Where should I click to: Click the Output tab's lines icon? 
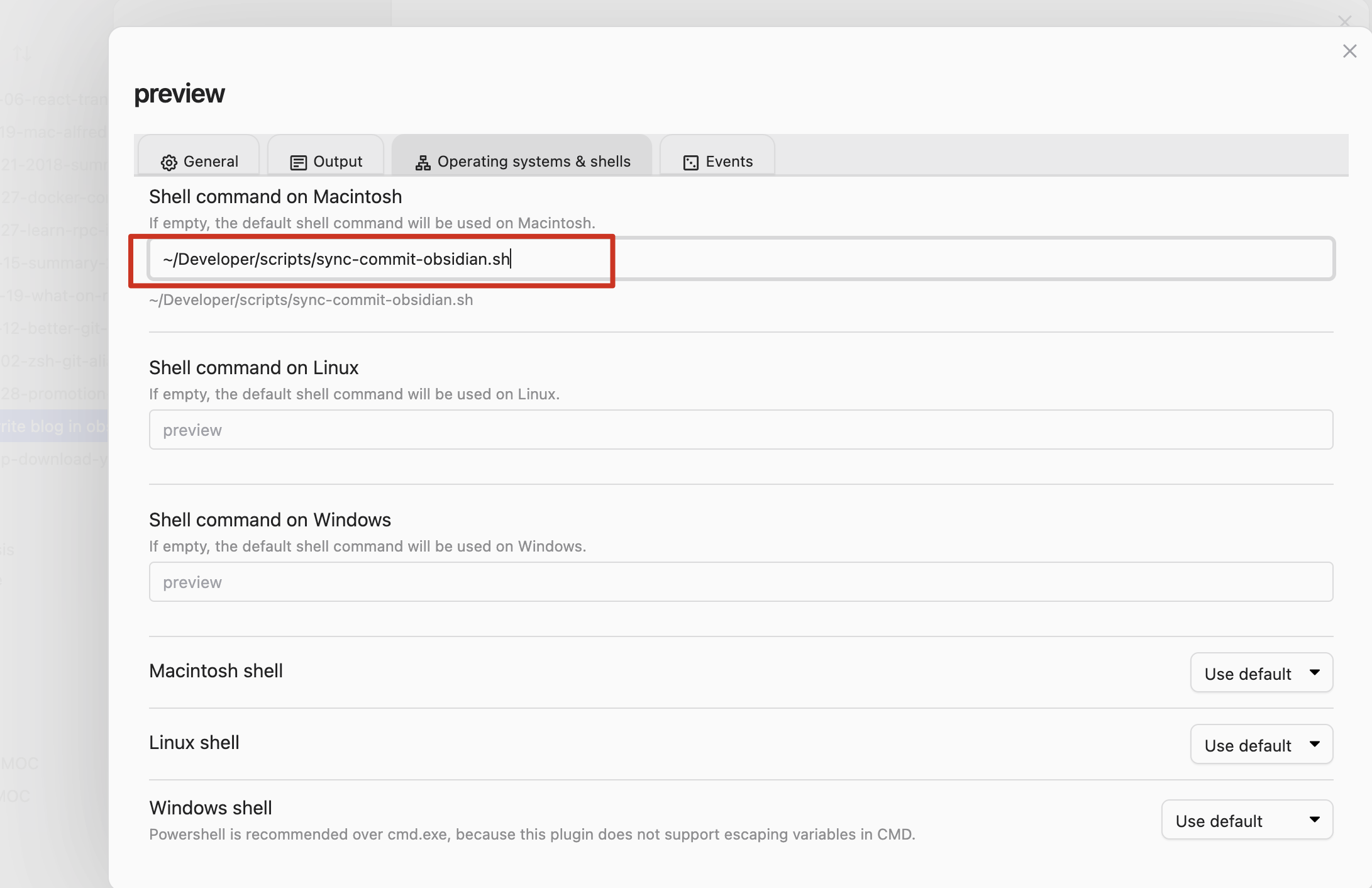click(x=298, y=162)
